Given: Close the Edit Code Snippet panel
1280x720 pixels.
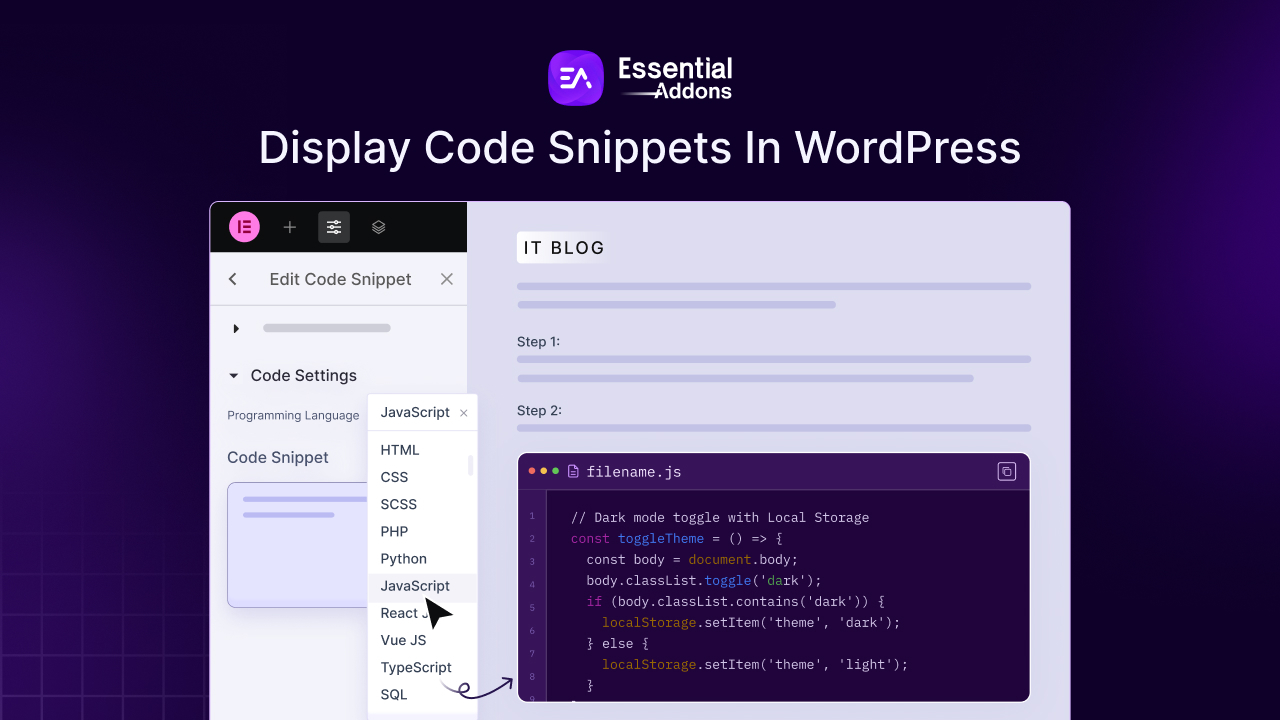Looking at the screenshot, I should pyautogui.click(x=446, y=279).
